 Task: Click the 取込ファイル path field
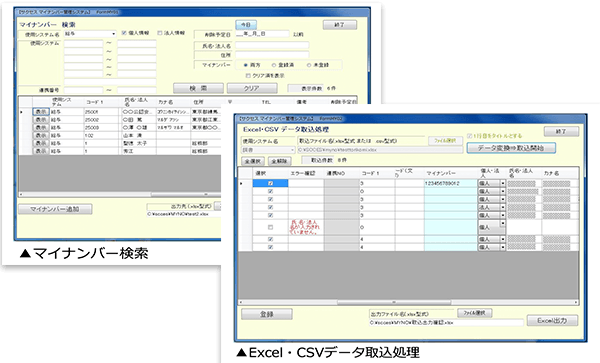pos(380,150)
